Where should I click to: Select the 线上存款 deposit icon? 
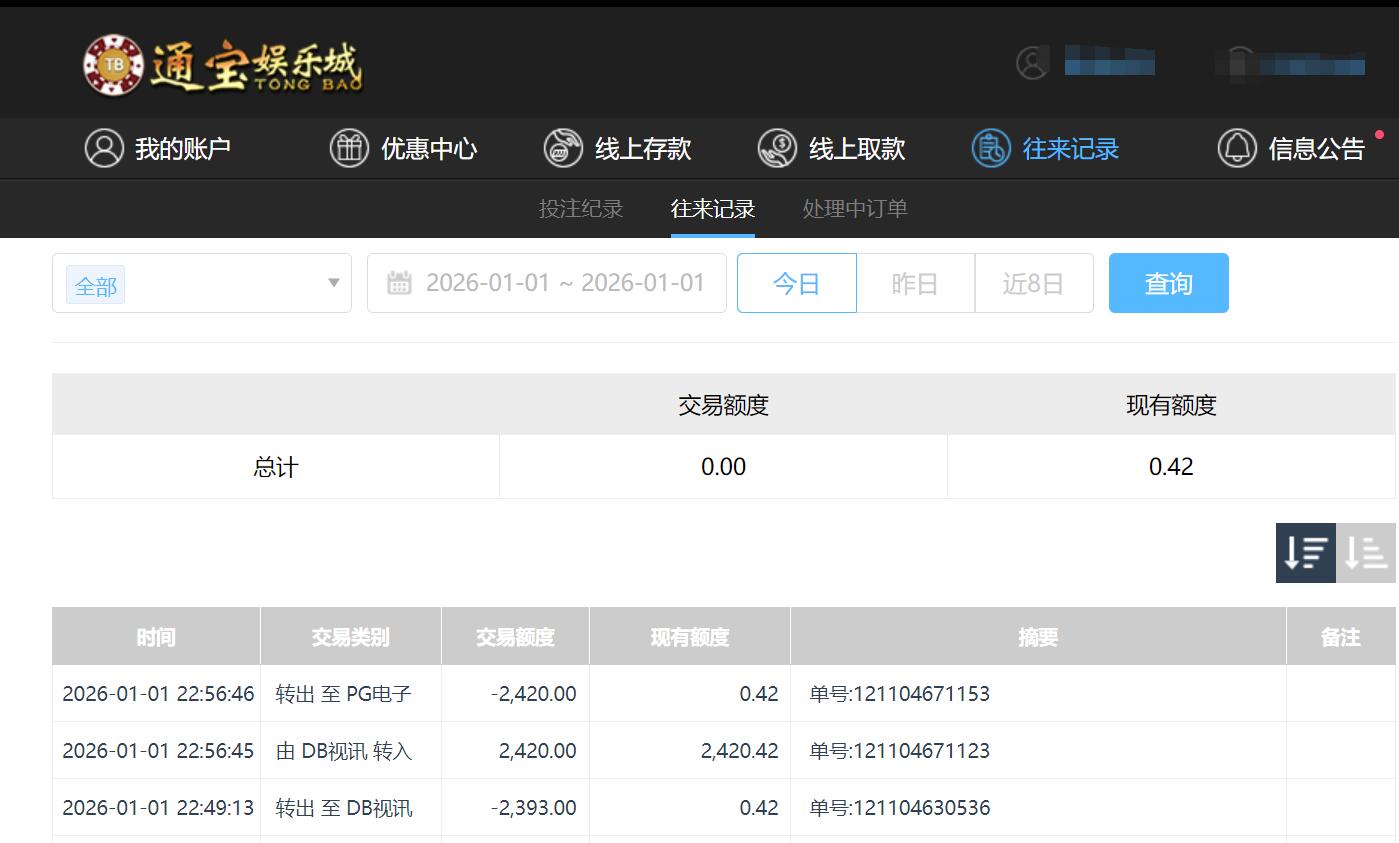[563, 148]
